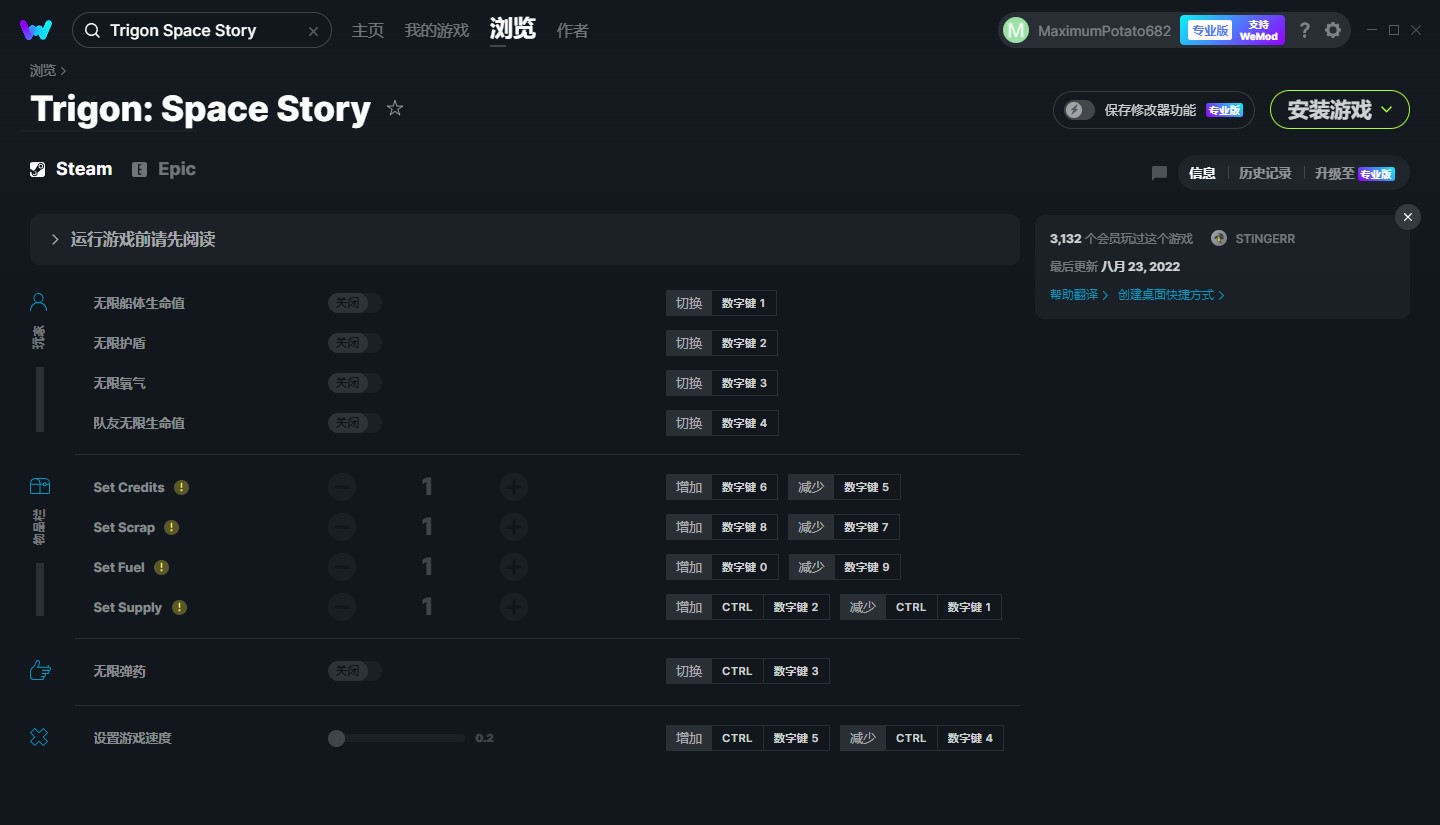This screenshot has width=1440, height=825.
Task: Click the MaximumPotato682 user avatar
Action: click(1016, 30)
